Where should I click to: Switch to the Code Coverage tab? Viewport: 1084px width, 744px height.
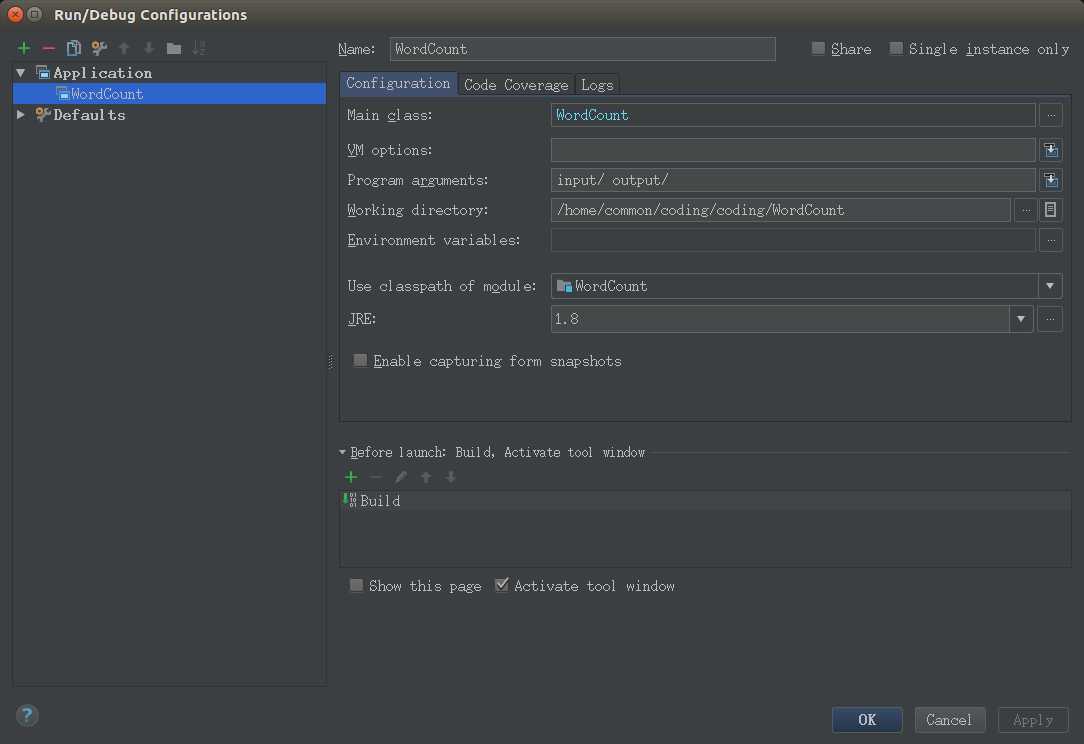point(516,85)
